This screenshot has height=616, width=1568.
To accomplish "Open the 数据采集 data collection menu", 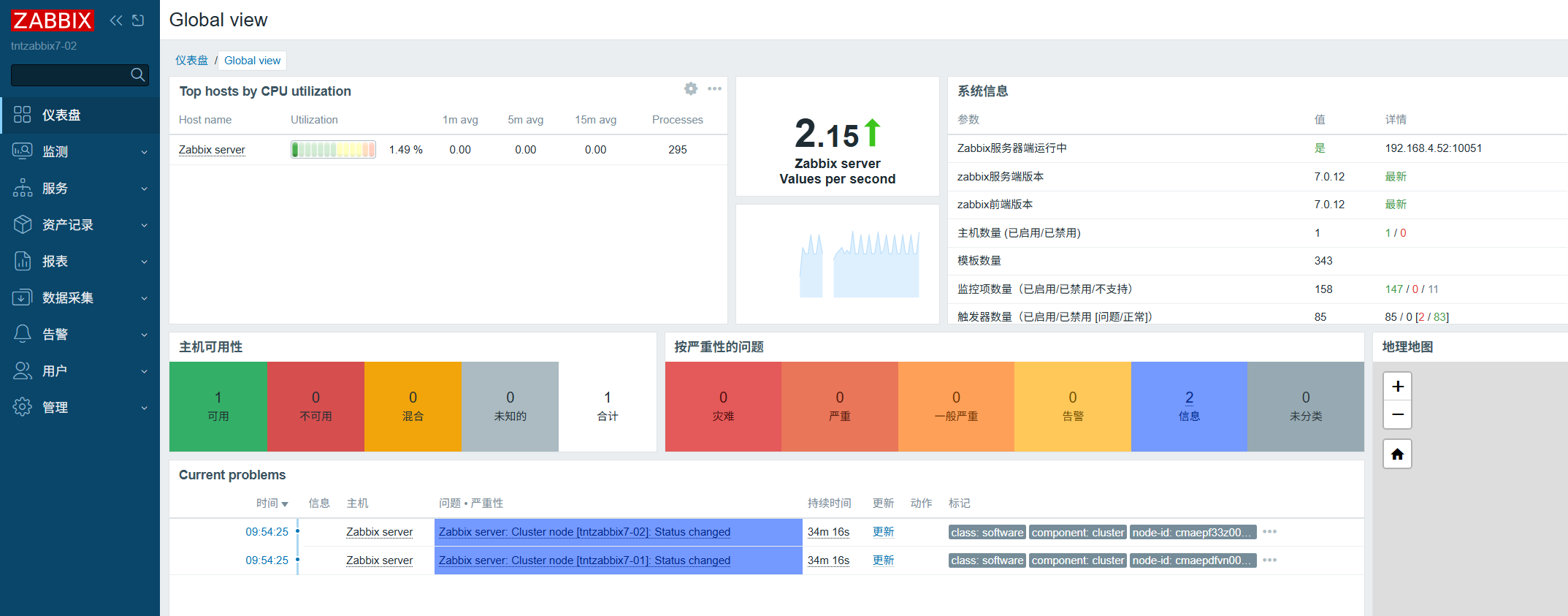I will point(80,298).
